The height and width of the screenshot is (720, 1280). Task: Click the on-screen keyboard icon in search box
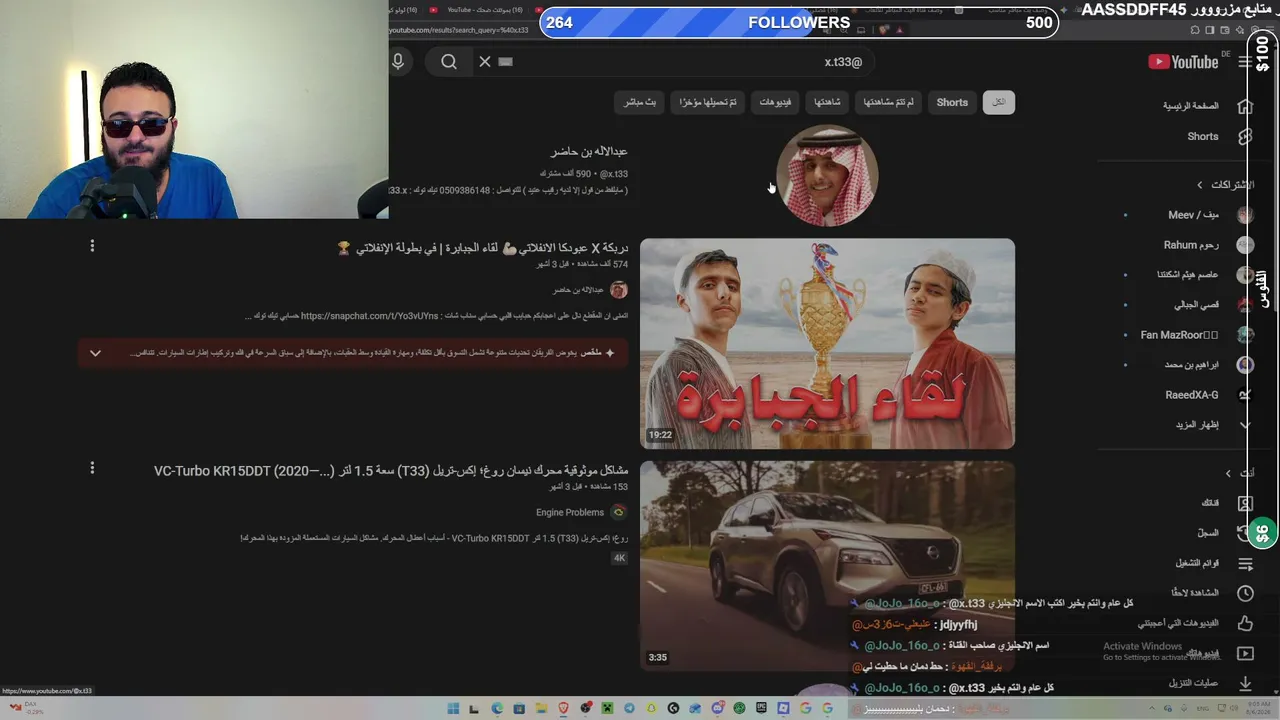pyautogui.click(x=505, y=62)
